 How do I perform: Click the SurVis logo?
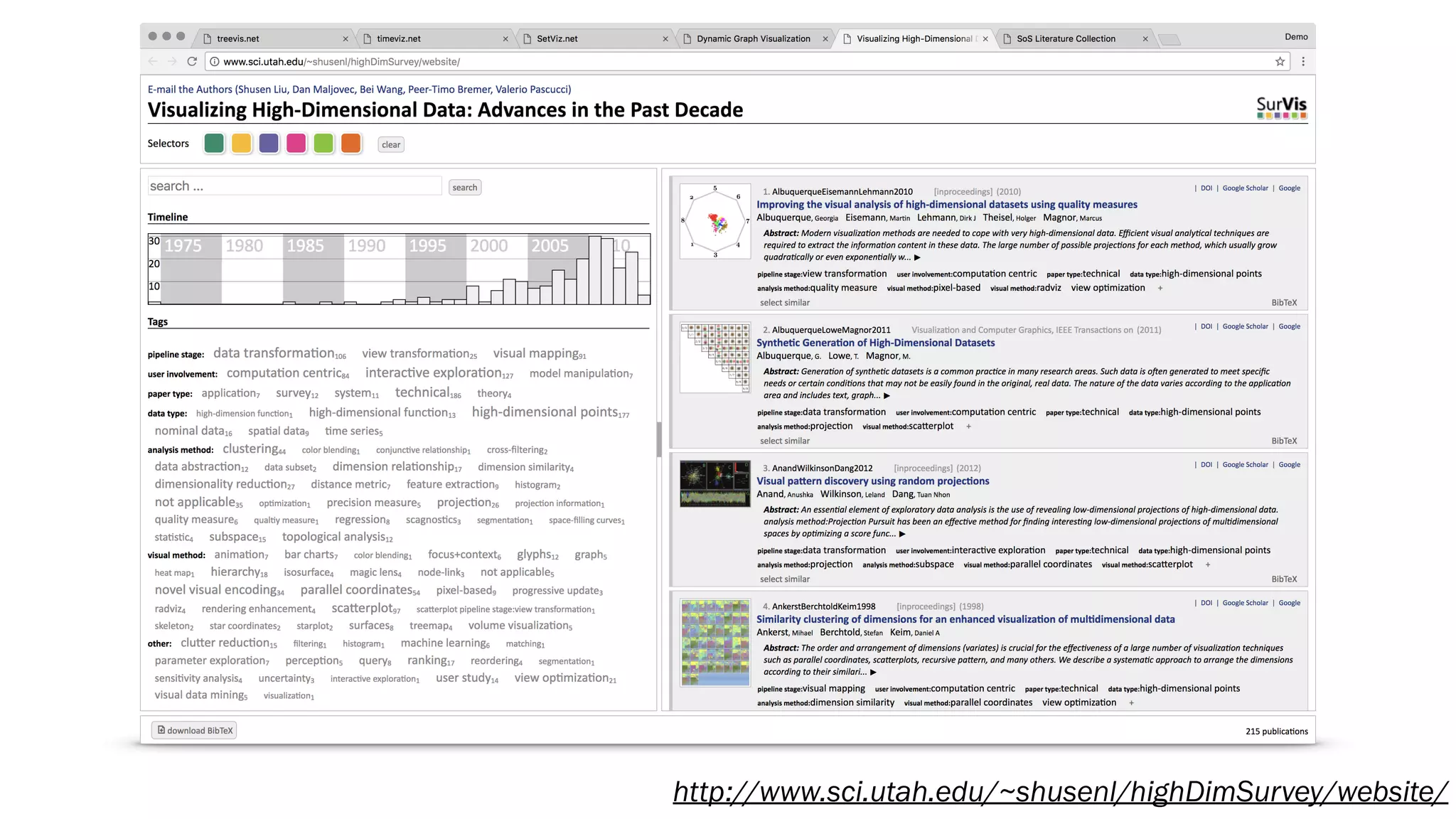[1281, 107]
